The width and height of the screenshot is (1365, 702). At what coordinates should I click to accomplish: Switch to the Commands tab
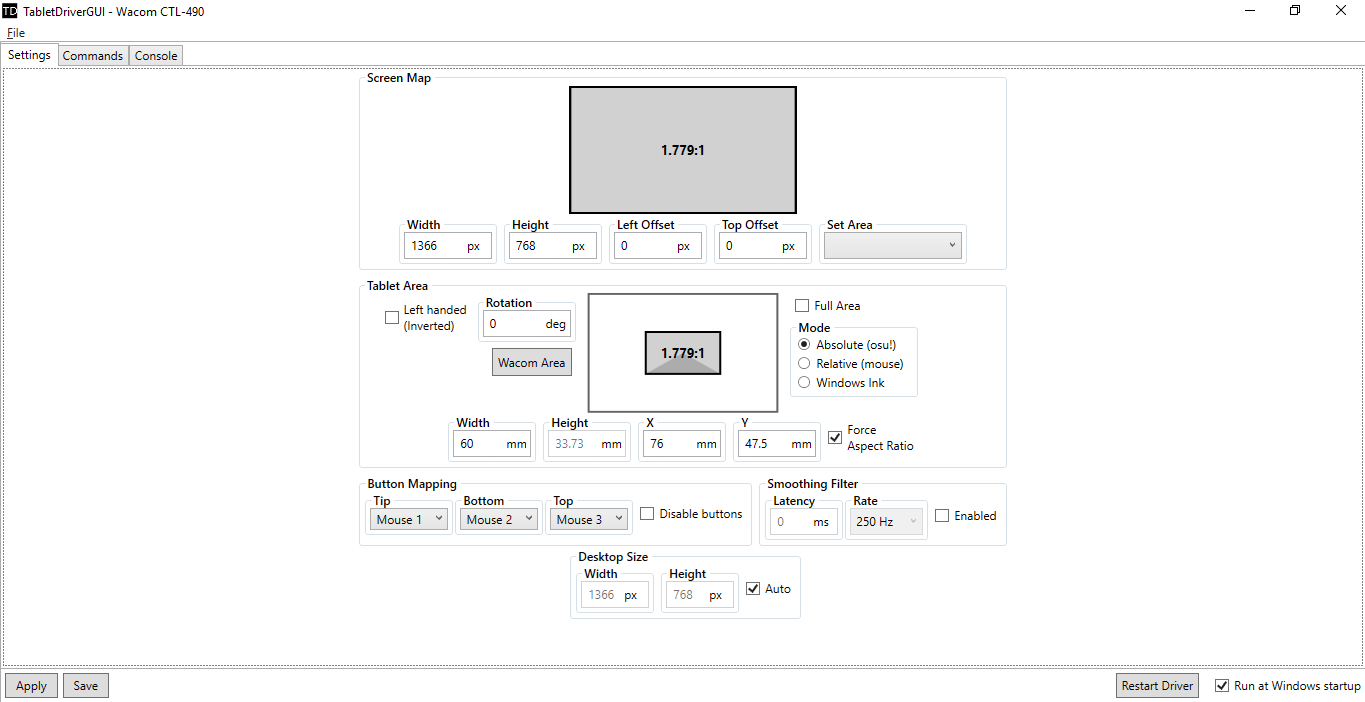coord(93,56)
